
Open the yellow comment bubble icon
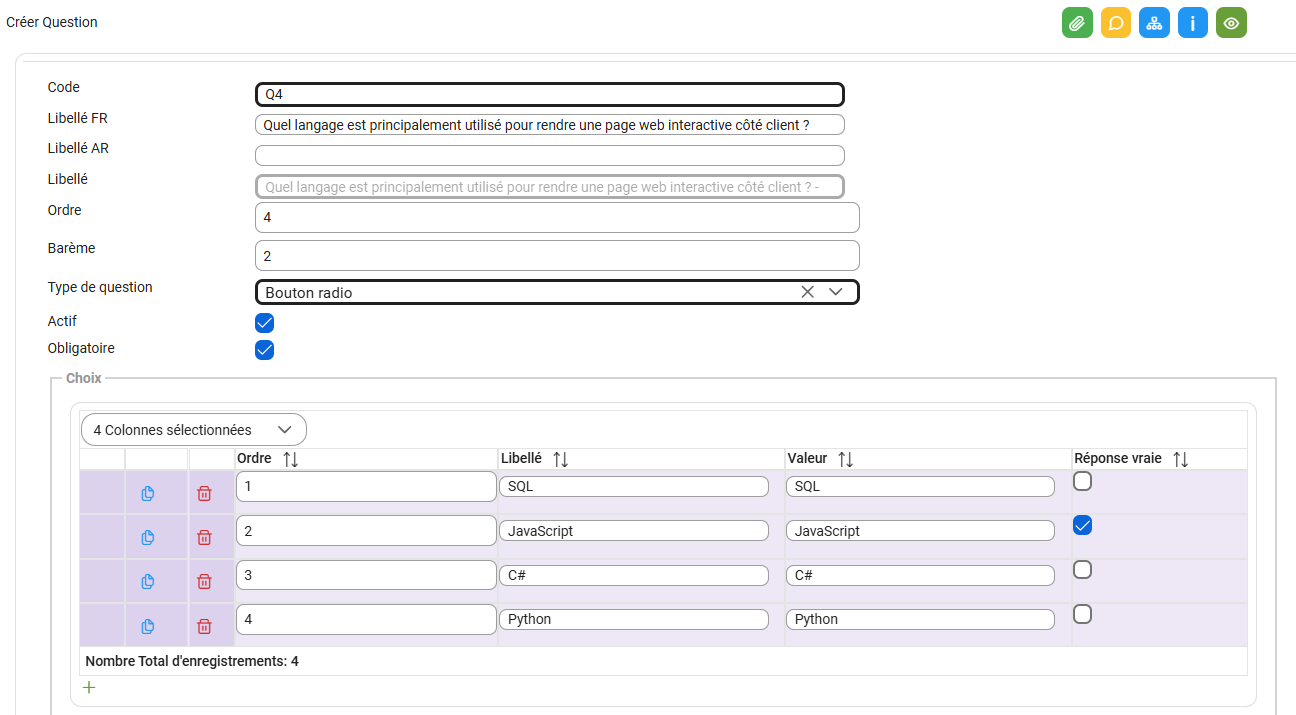tap(1116, 23)
